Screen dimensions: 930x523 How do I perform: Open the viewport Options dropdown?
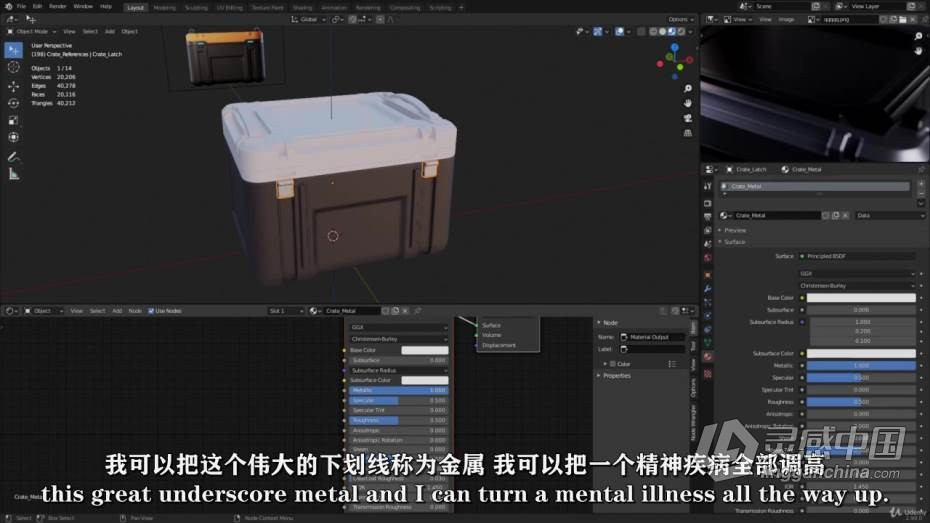[680, 20]
